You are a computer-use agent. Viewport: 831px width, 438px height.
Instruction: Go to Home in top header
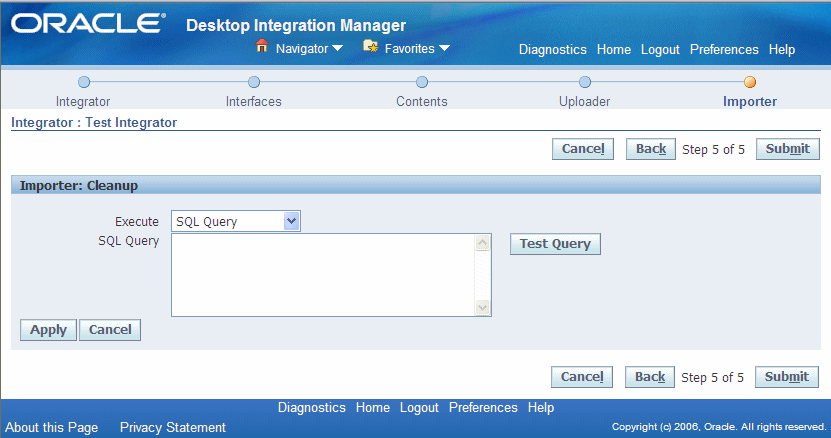coord(614,49)
